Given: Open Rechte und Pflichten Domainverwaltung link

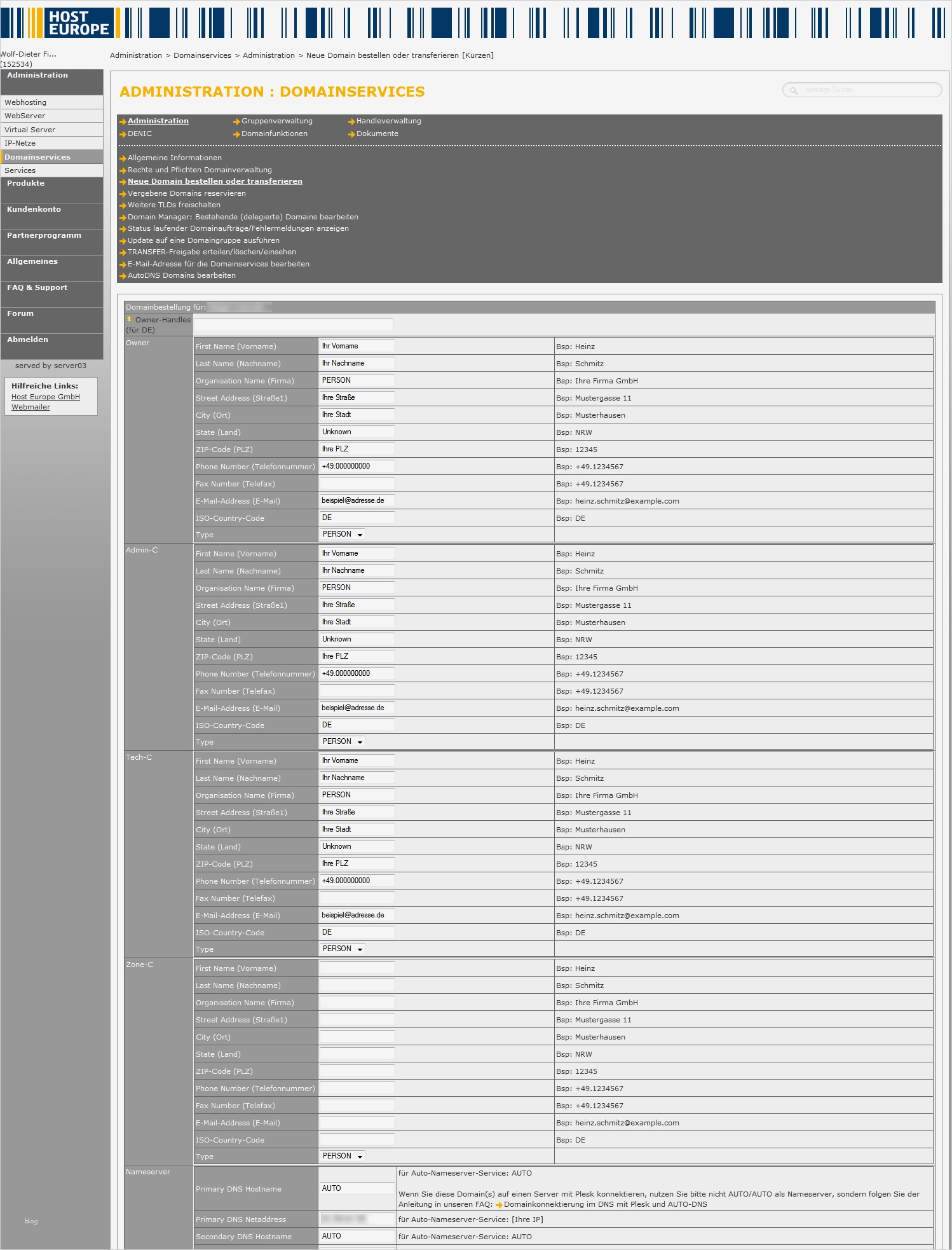Looking at the screenshot, I should click(200, 170).
